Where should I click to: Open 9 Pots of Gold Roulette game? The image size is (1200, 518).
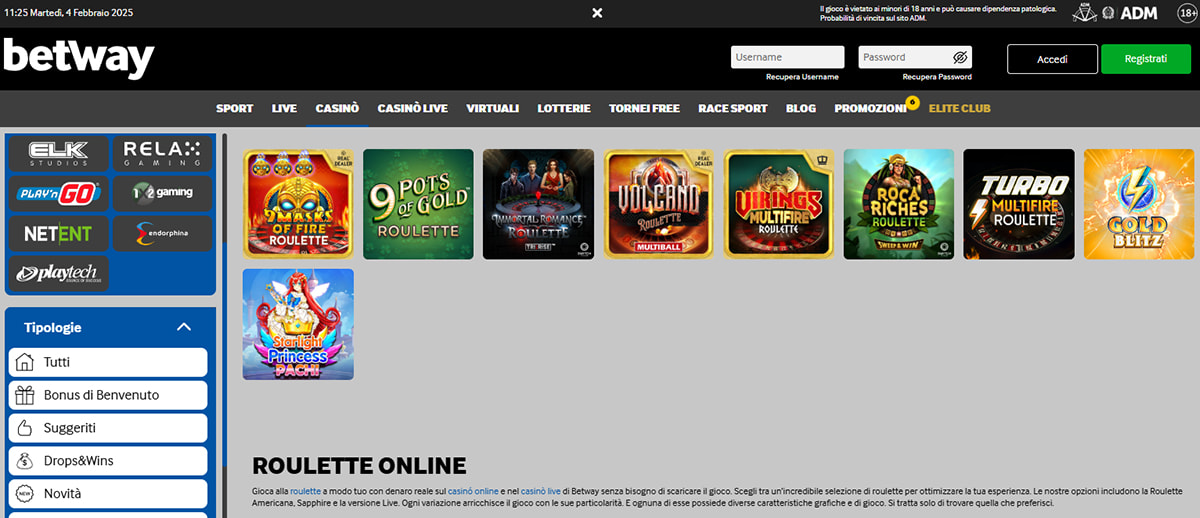(418, 204)
